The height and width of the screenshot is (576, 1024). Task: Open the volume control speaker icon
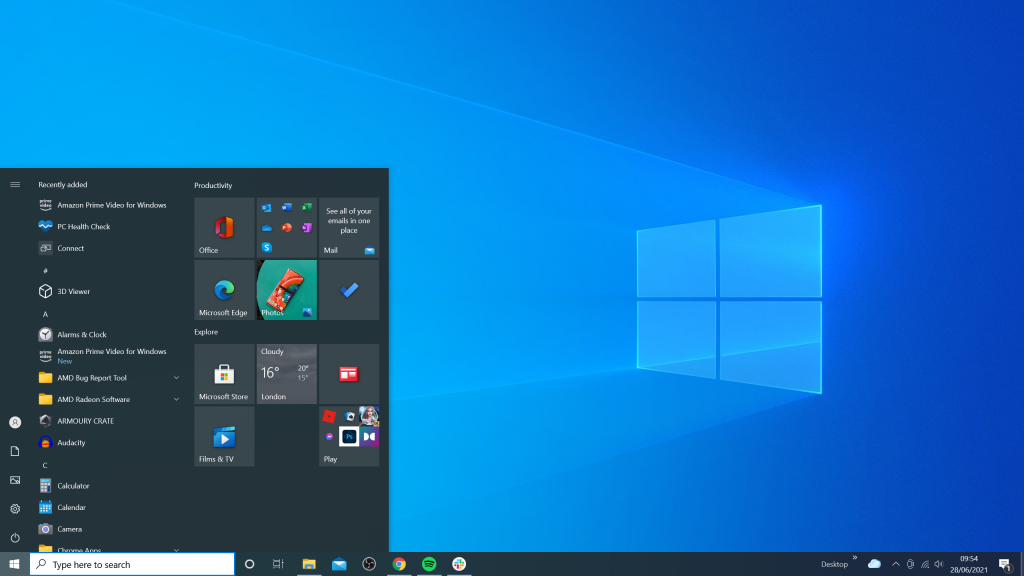[939, 564]
